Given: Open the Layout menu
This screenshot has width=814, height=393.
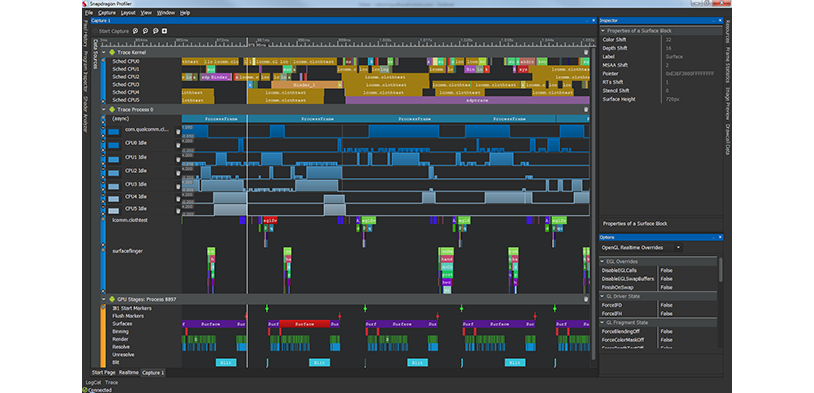Looking at the screenshot, I should tap(128, 12).
